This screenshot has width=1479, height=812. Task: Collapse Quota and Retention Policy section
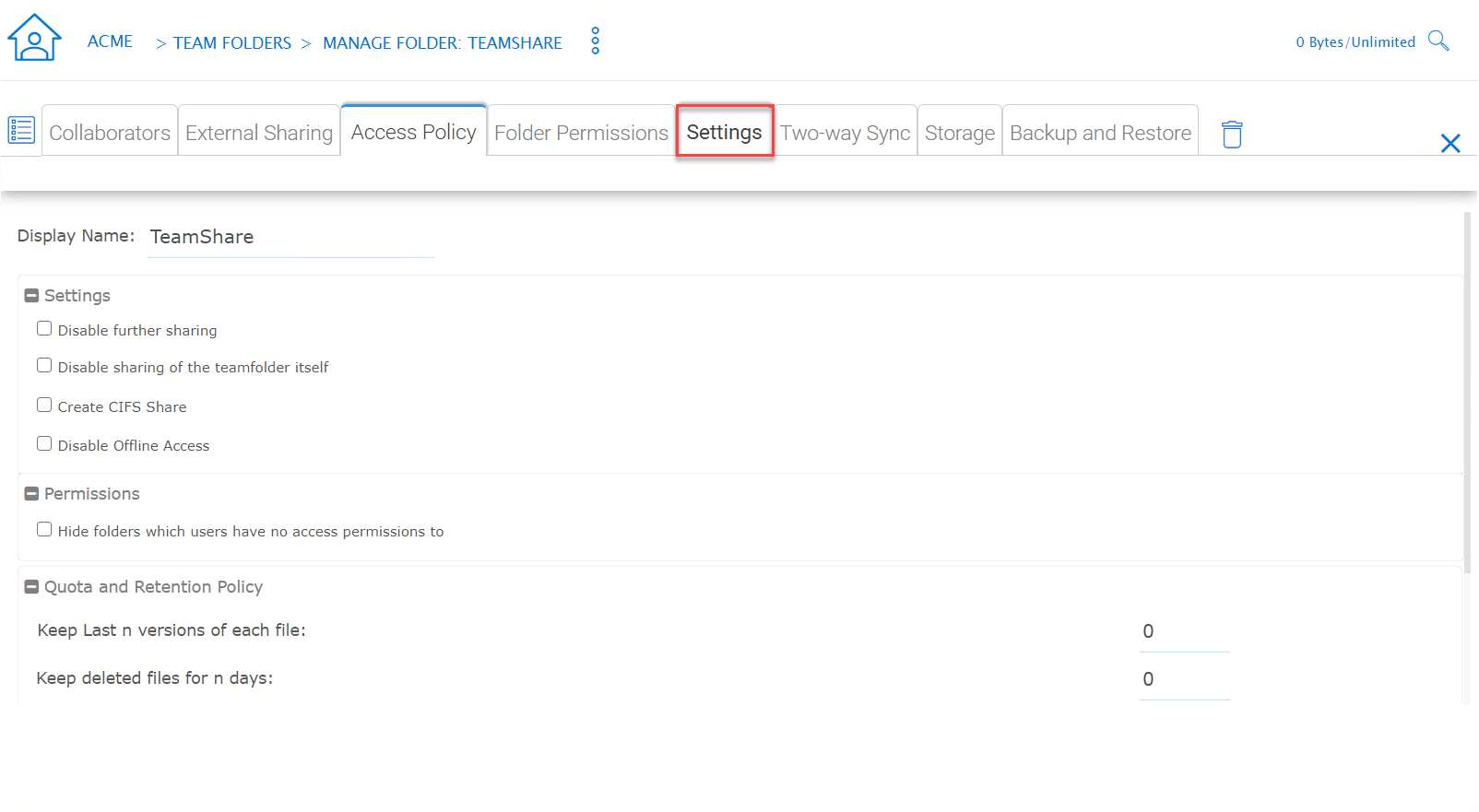coord(31,587)
